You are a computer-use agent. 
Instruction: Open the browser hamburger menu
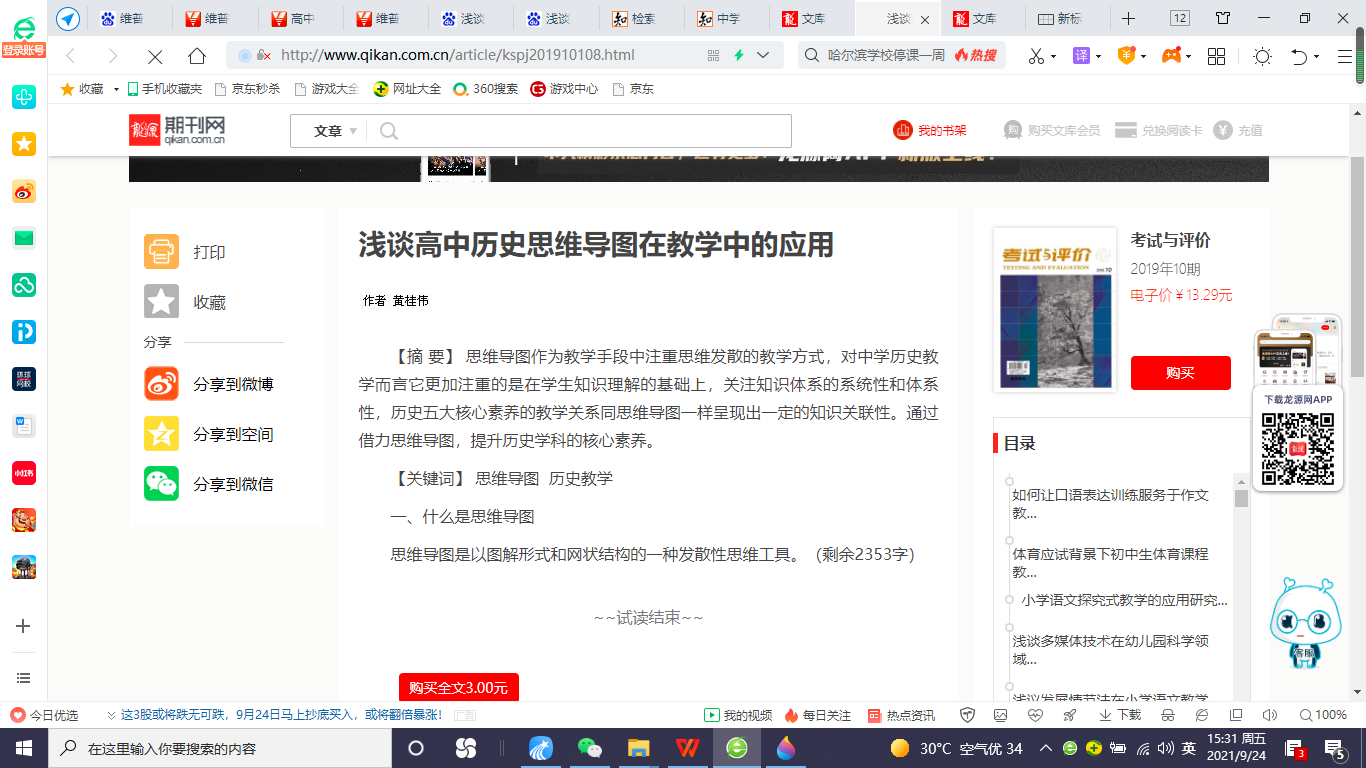coord(1345,56)
